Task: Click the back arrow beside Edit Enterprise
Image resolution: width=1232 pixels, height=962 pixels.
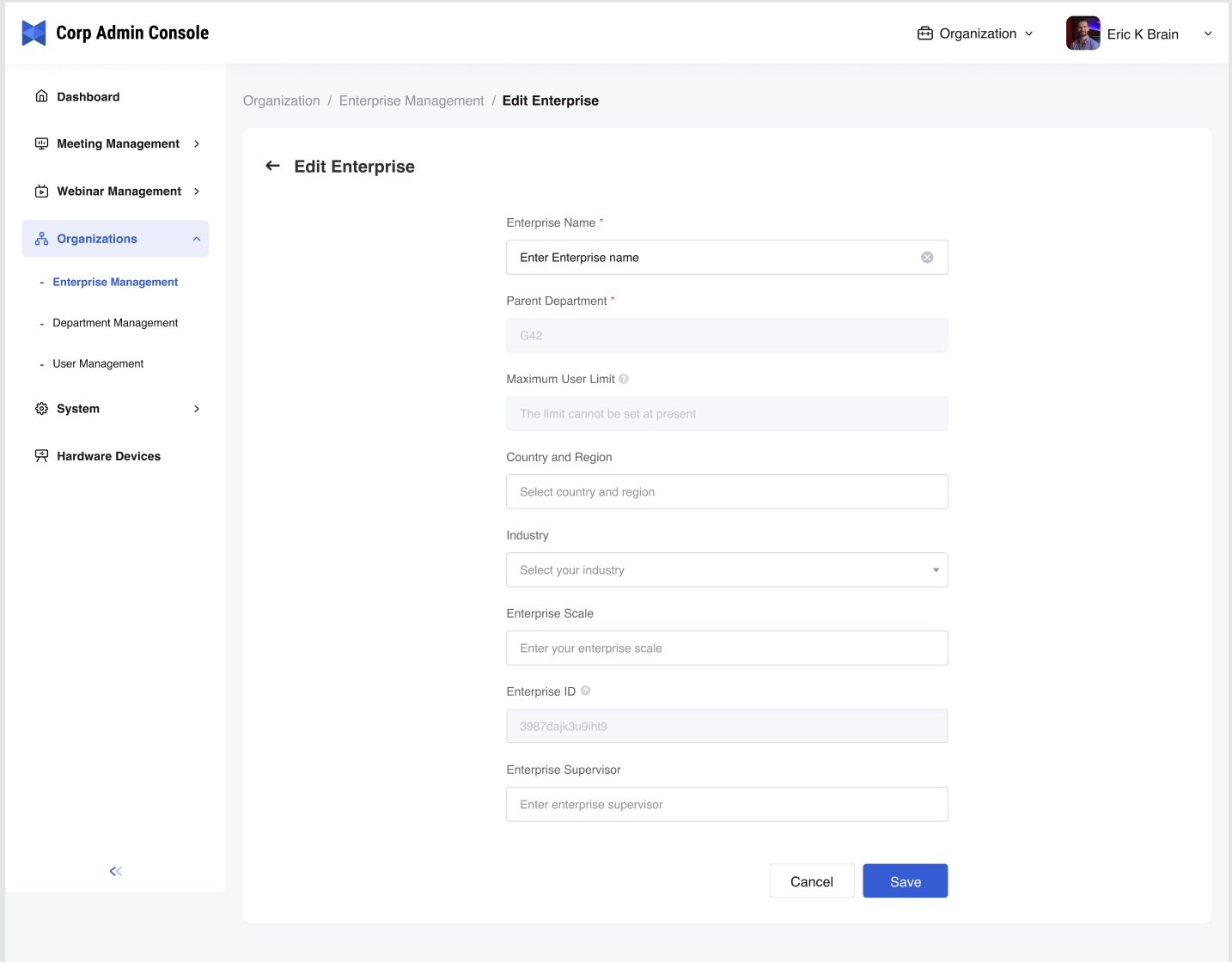Action: (272, 166)
